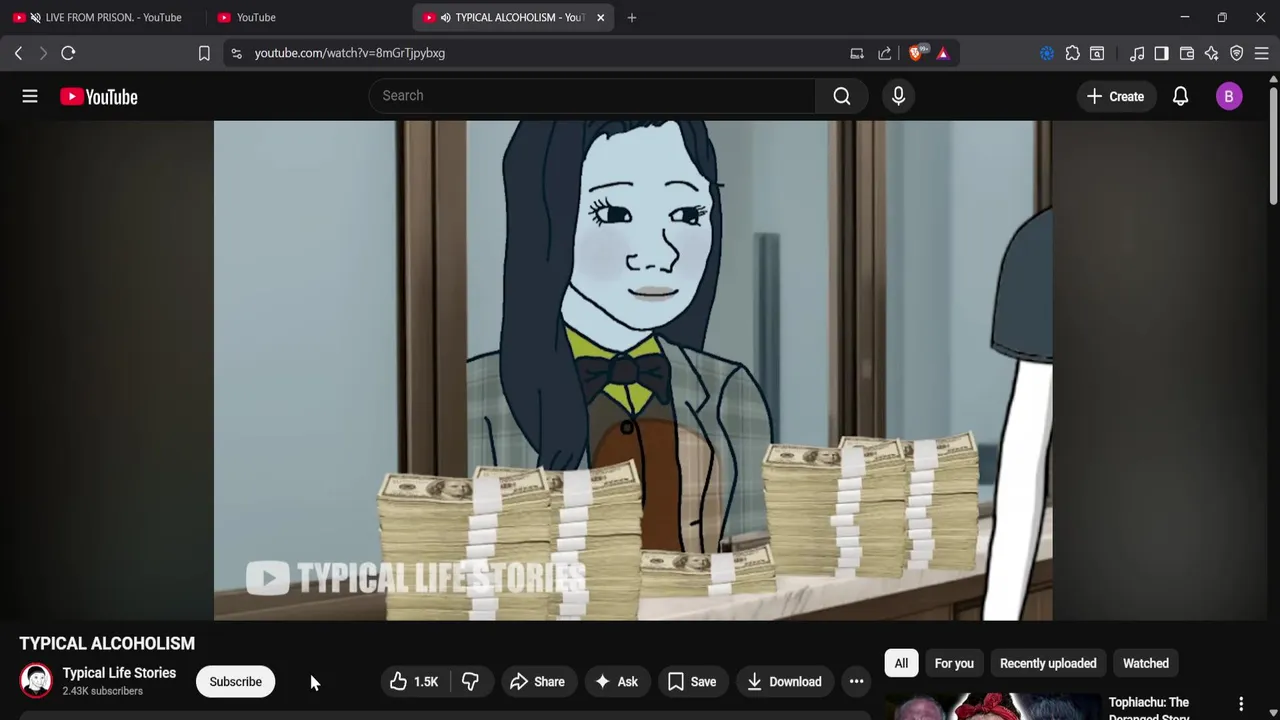Click the address bar URL
This screenshot has height=720, width=1280.
coord(349,53)
